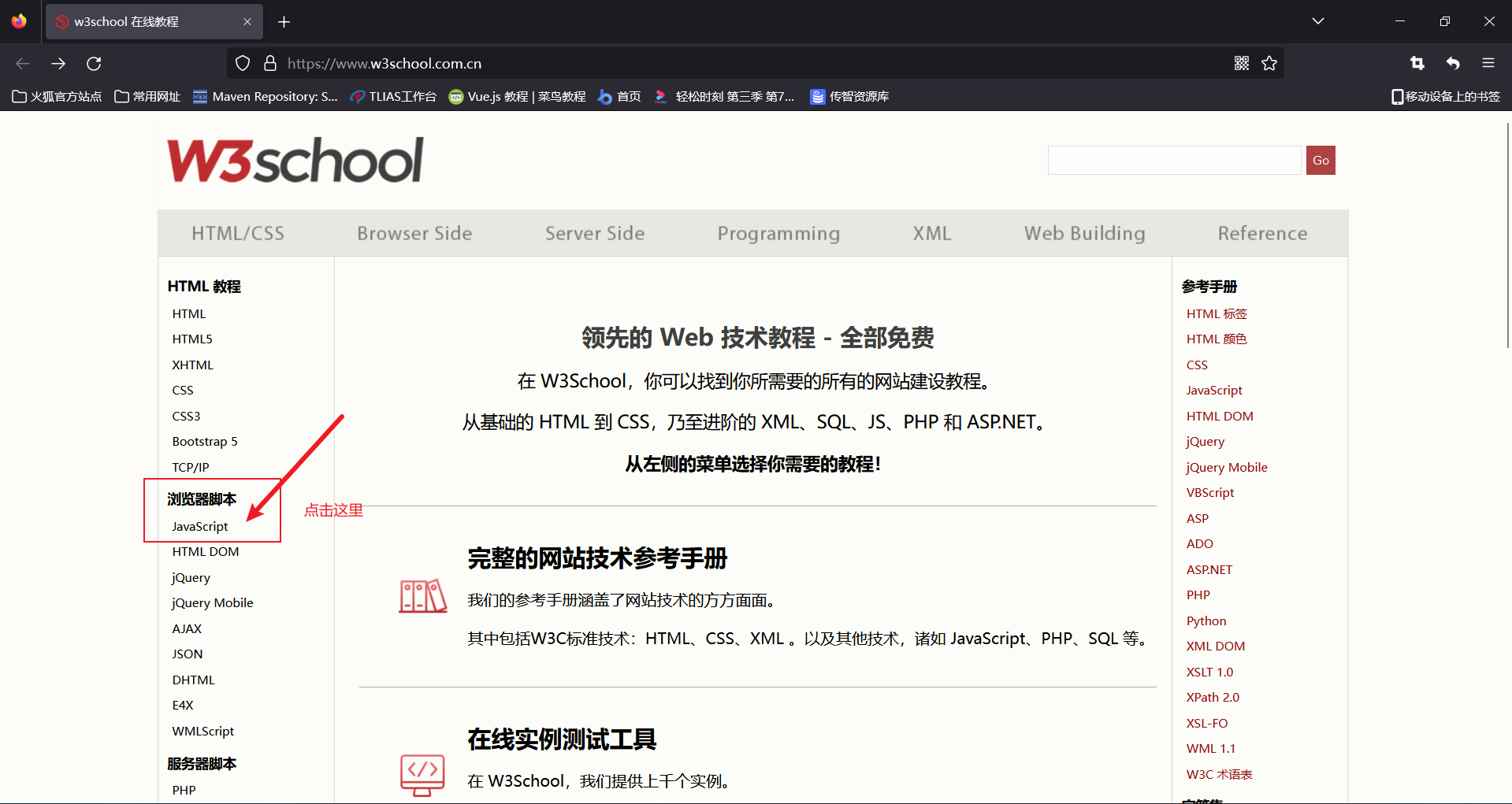Screen dimensions: 1512x804
Task: Click the undo arrow toolbar icon
Action: click(x=1453, y=64)
